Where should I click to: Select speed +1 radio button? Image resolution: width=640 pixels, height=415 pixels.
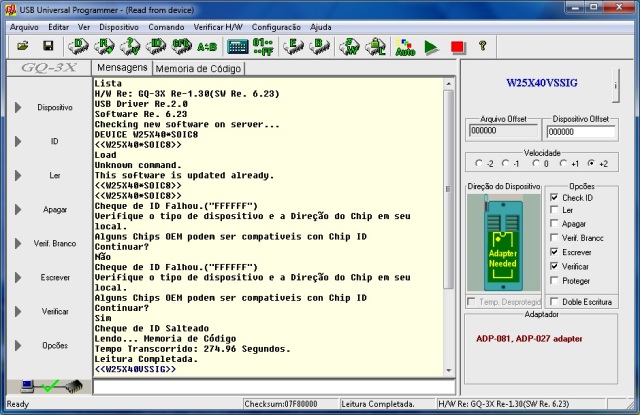(564, 163)
